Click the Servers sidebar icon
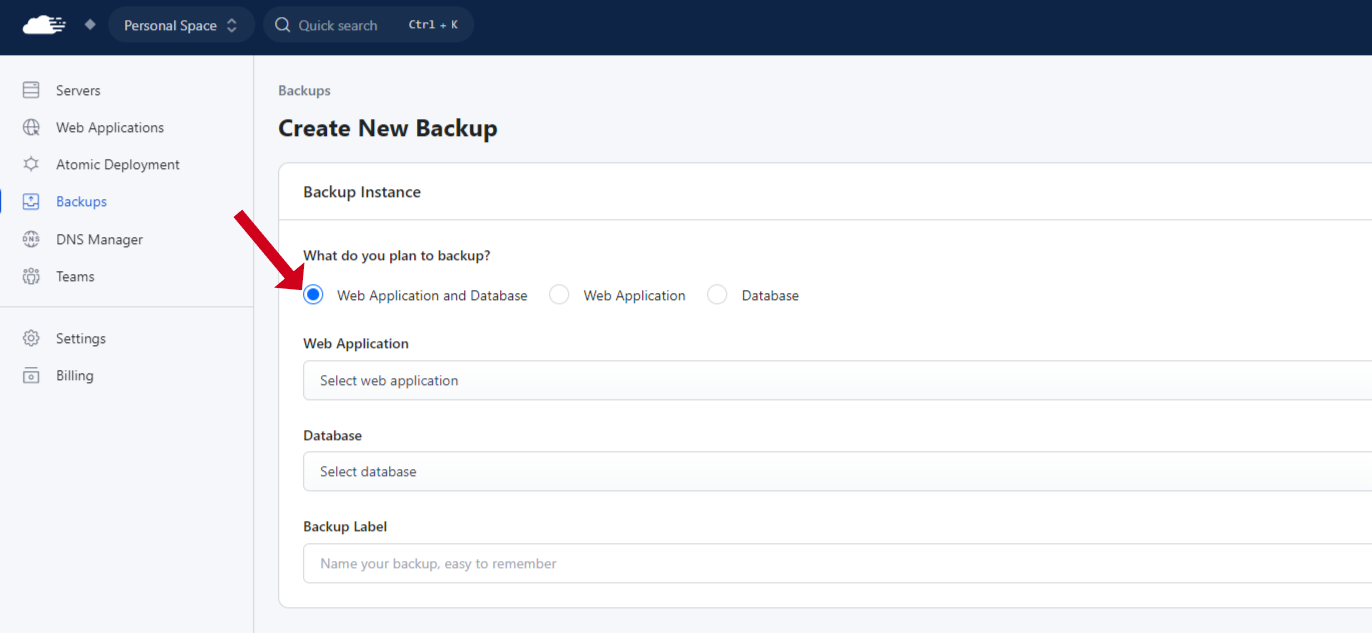Screen dimensions: 1372x633 pos(31,90)
